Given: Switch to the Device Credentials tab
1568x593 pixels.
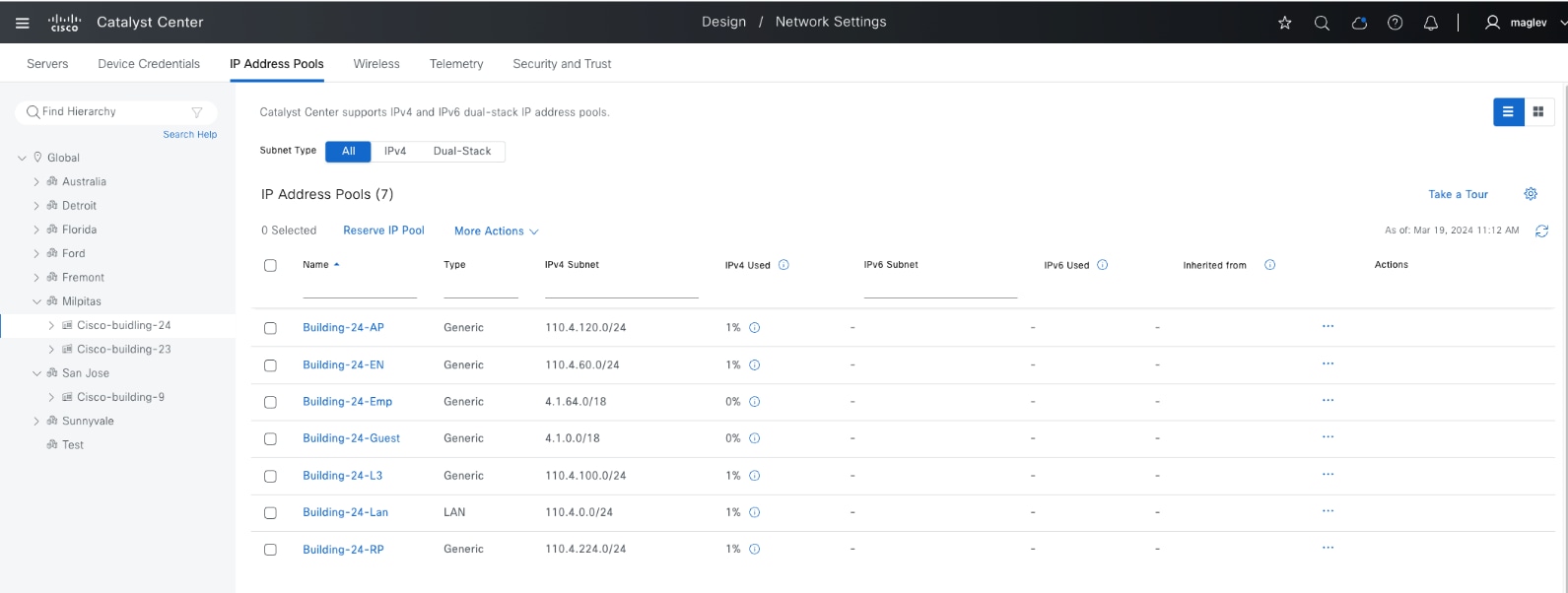Looking at the screenshot, I should pos(149,64).
